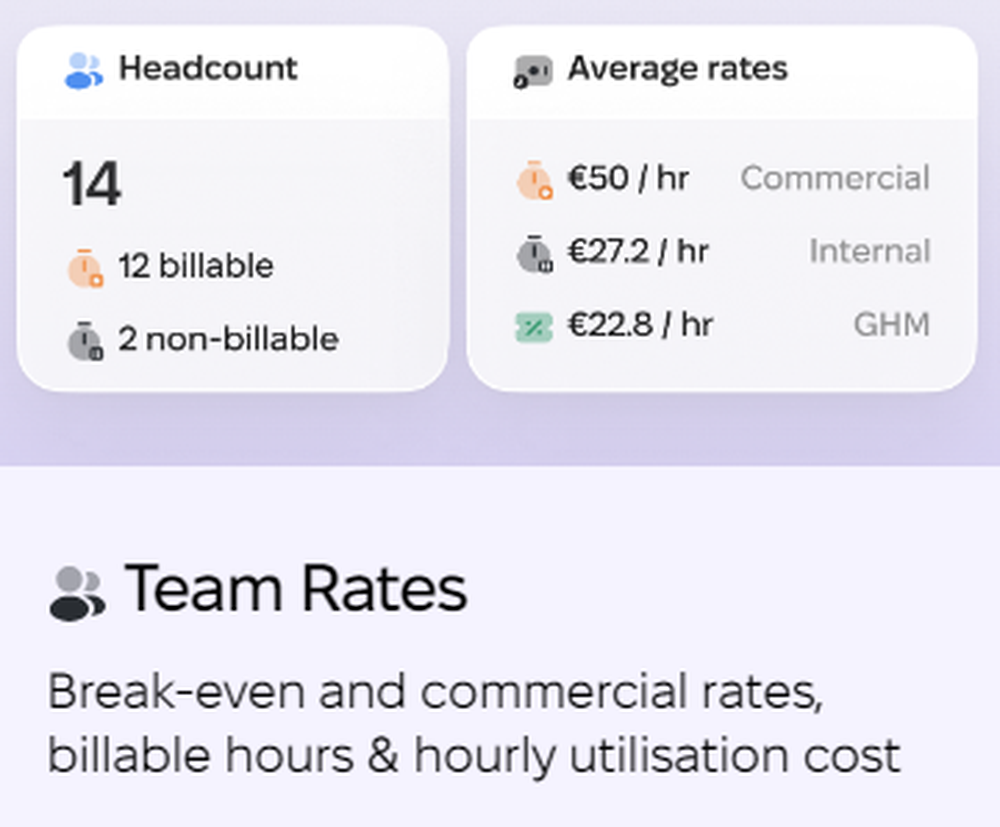Click the orange billable stopwatch icon
1000x827 pixels.
click(x=85, y=268)
